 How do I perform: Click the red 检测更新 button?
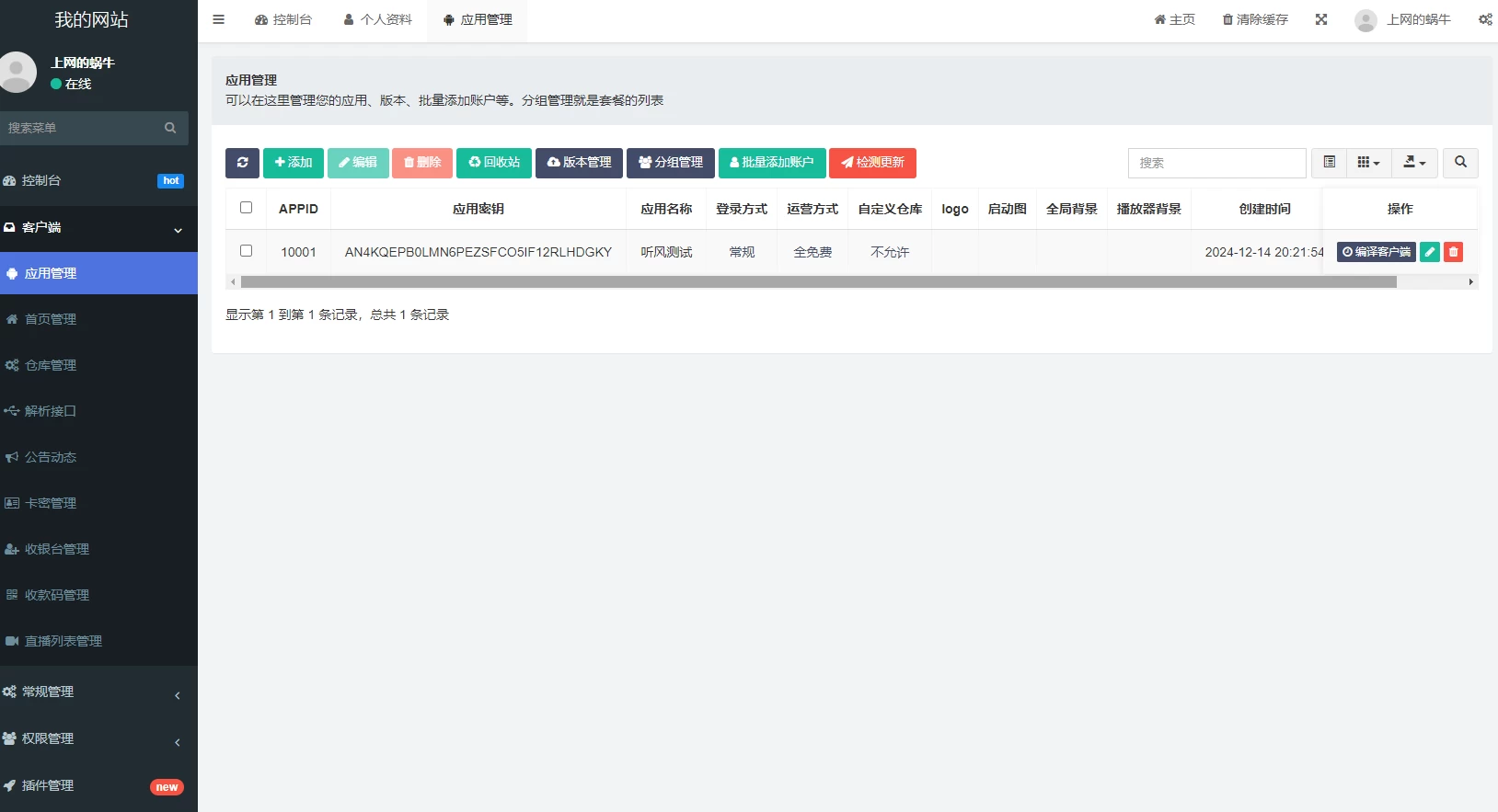872,163
